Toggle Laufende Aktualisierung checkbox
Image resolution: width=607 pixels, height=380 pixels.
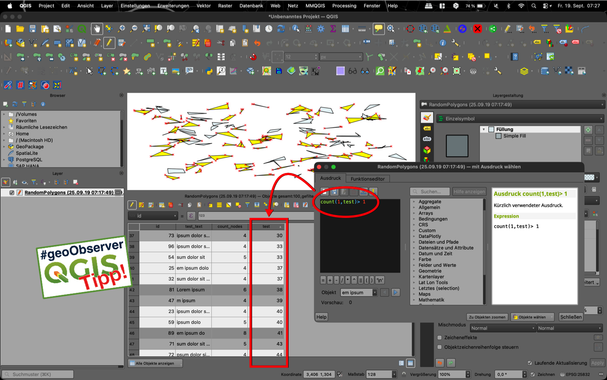pyautogui.click(x=530, y=363)
